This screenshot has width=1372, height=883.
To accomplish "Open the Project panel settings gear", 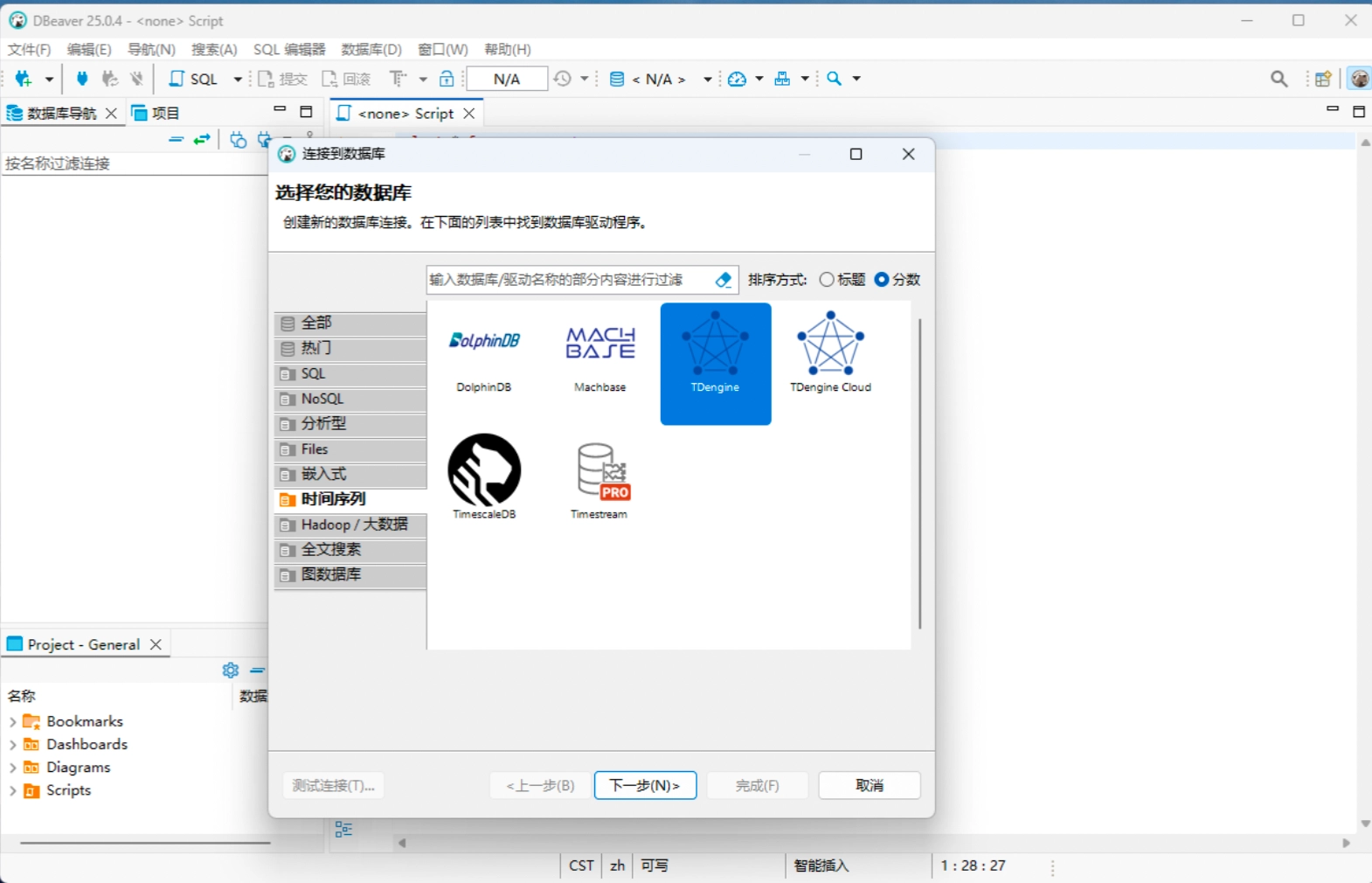I will click(x=230, y=670).
